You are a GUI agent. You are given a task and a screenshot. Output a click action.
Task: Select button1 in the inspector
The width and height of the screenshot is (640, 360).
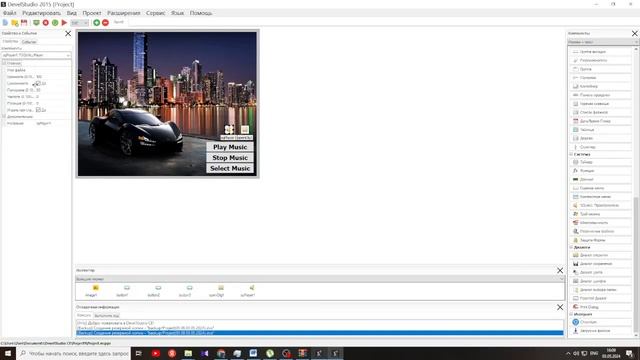pos(122,291)
